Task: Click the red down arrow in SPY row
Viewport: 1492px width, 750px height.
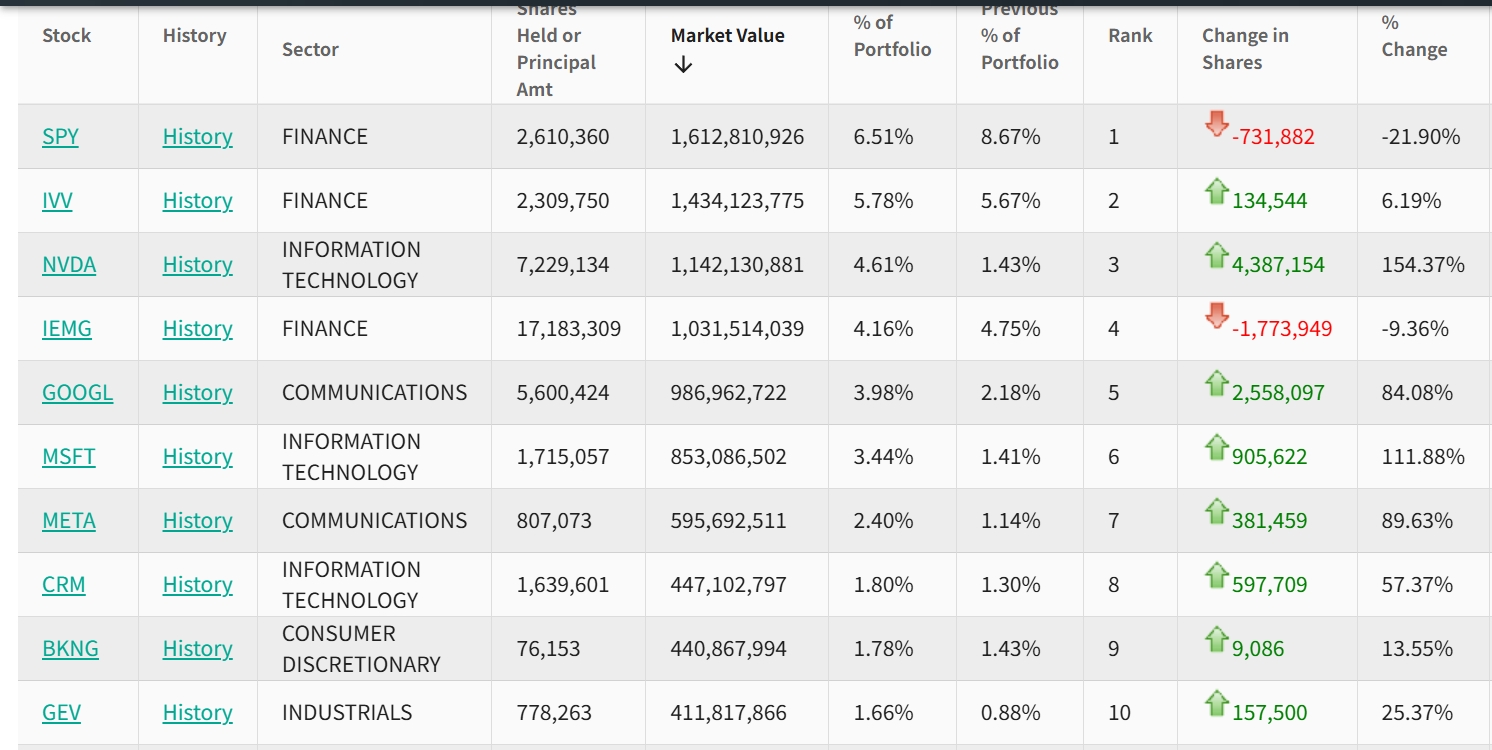Action: (x=1216, y=125)
